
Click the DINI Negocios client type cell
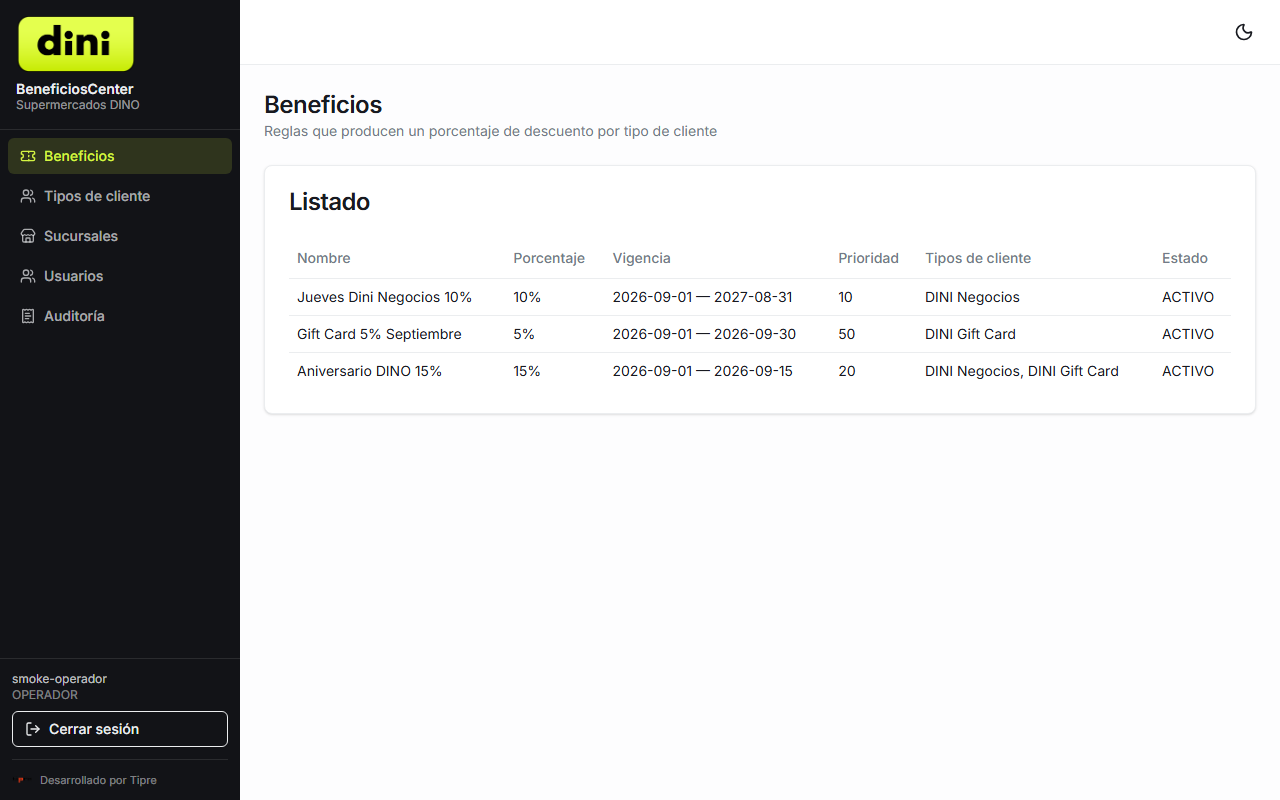point(973,297)
